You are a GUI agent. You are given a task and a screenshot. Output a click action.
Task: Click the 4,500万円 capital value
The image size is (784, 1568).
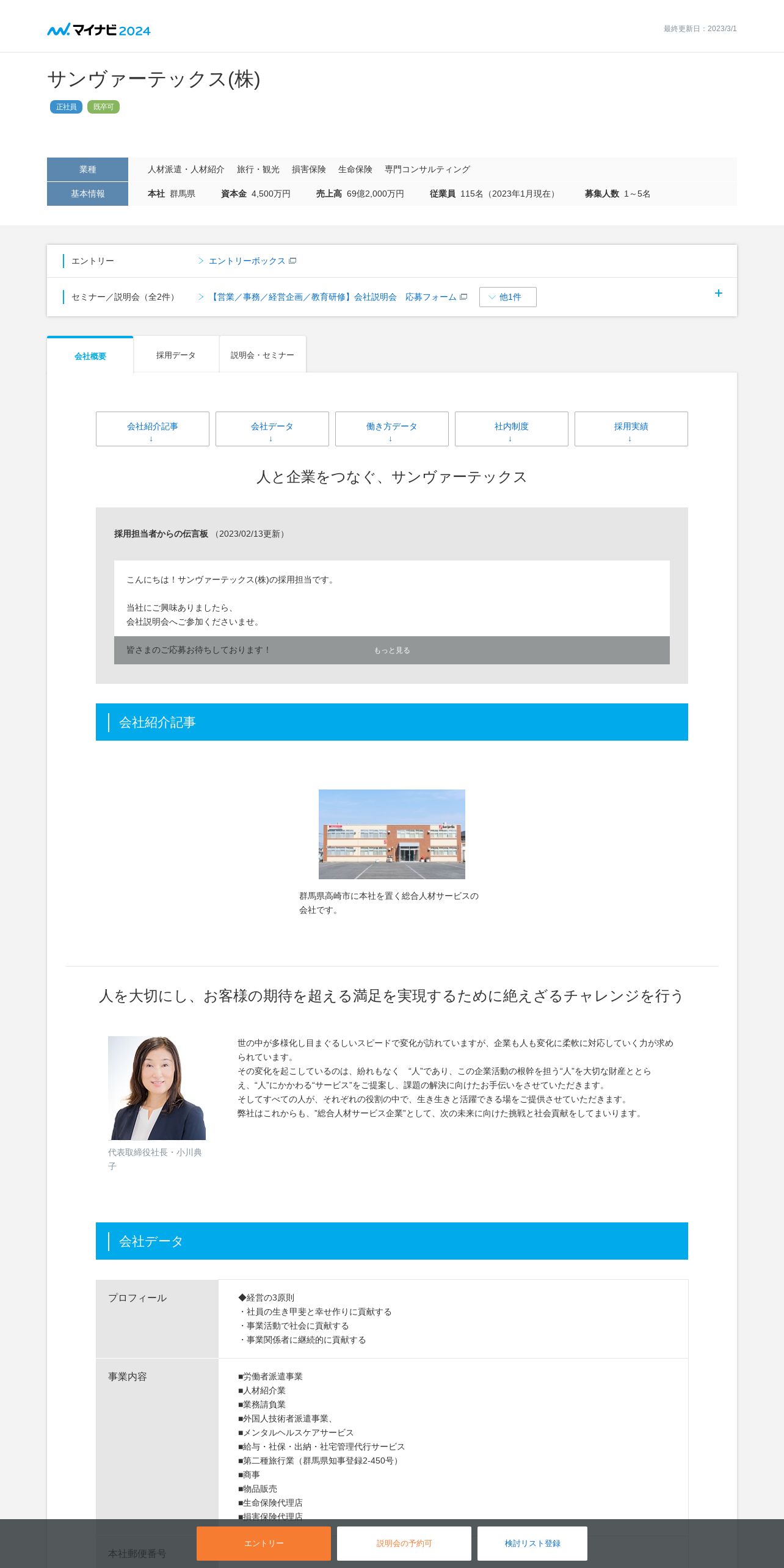tap(271, 194)
